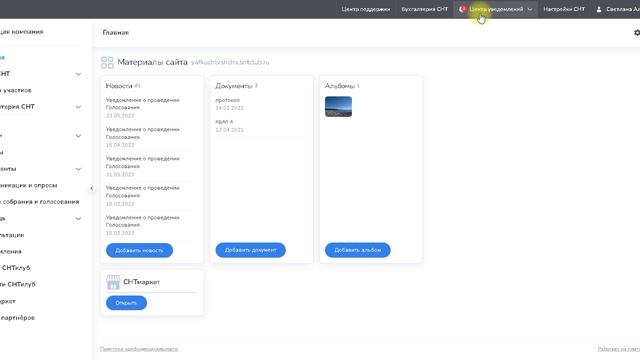640x360 pixels.
Task: Select the sidebar item …ти СНТклуб
Action: [18, 284]
